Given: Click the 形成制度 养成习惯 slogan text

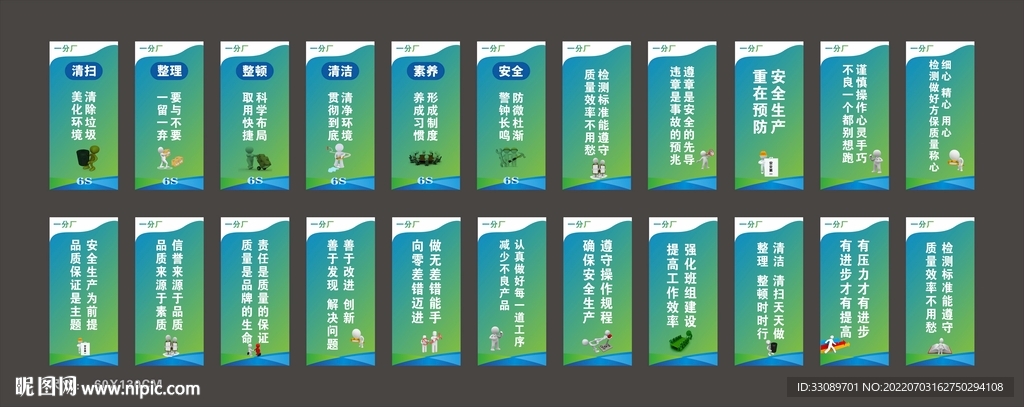Looking at the screenshot, I should [426, 116].
